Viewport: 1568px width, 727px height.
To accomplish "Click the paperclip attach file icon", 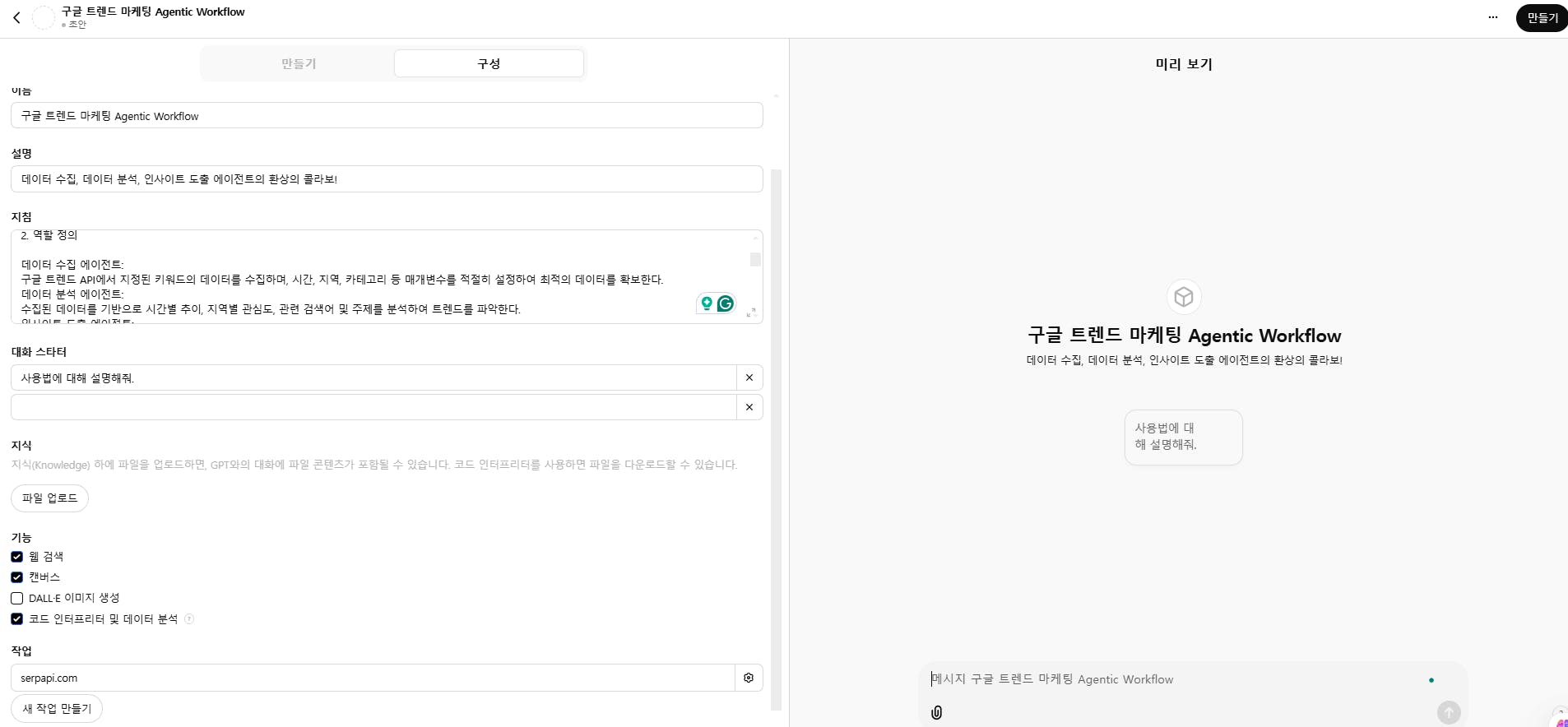I will pyautogui.click(x=936, y=712).
